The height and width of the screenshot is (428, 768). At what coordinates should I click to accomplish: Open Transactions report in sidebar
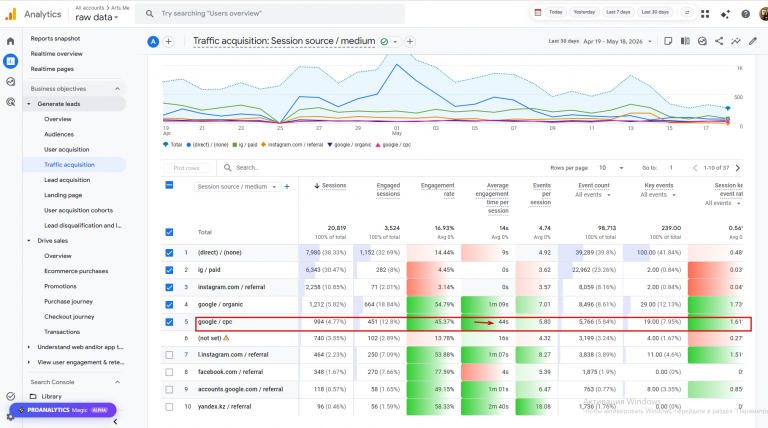click(x=62, y=332)
